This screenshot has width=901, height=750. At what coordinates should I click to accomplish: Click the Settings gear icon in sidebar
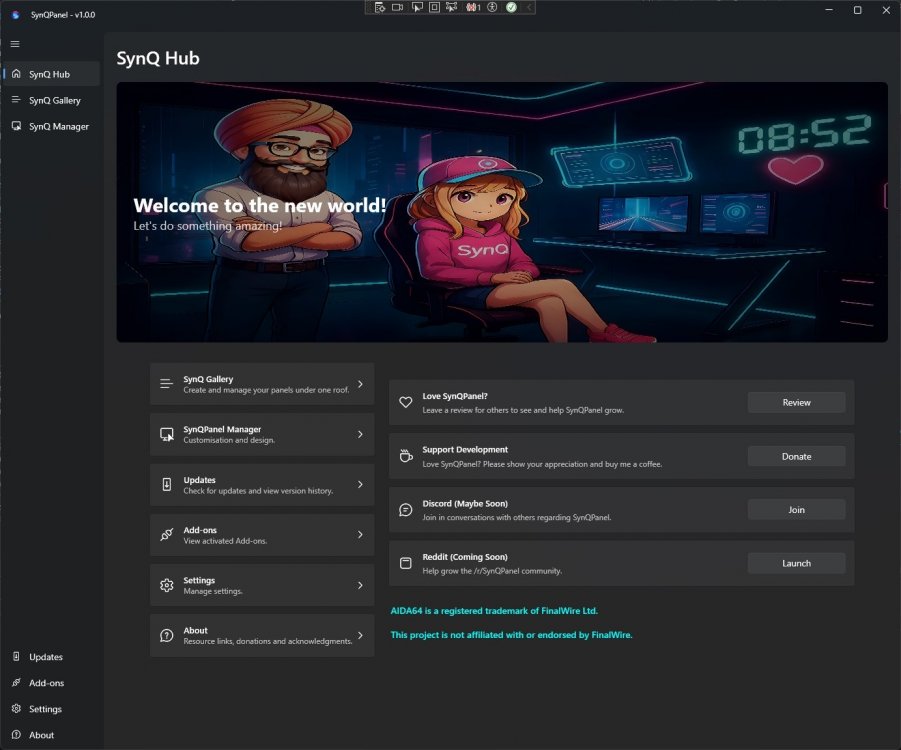pos(16,709)
